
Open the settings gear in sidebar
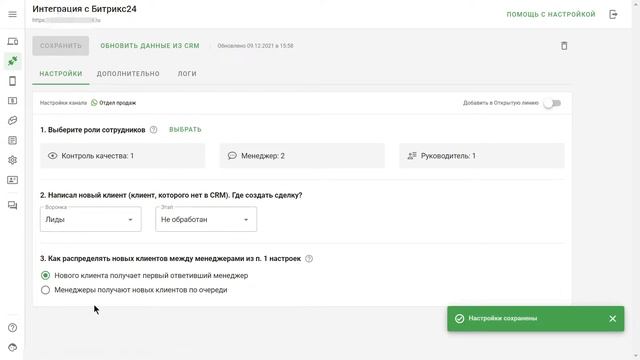(13, 160)
